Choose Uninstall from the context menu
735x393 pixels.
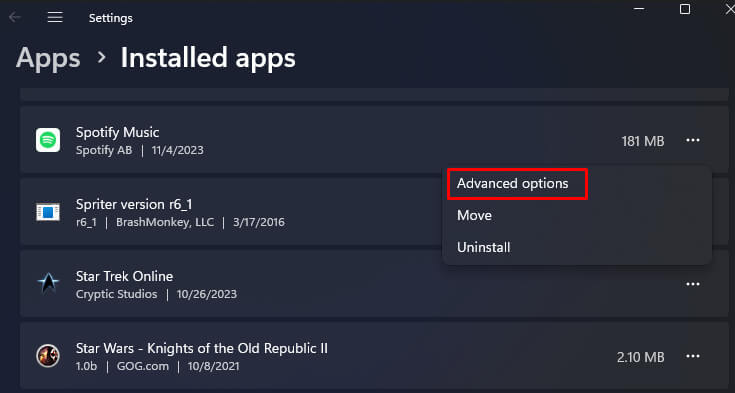pyautogui.click(x=483, y=247)
